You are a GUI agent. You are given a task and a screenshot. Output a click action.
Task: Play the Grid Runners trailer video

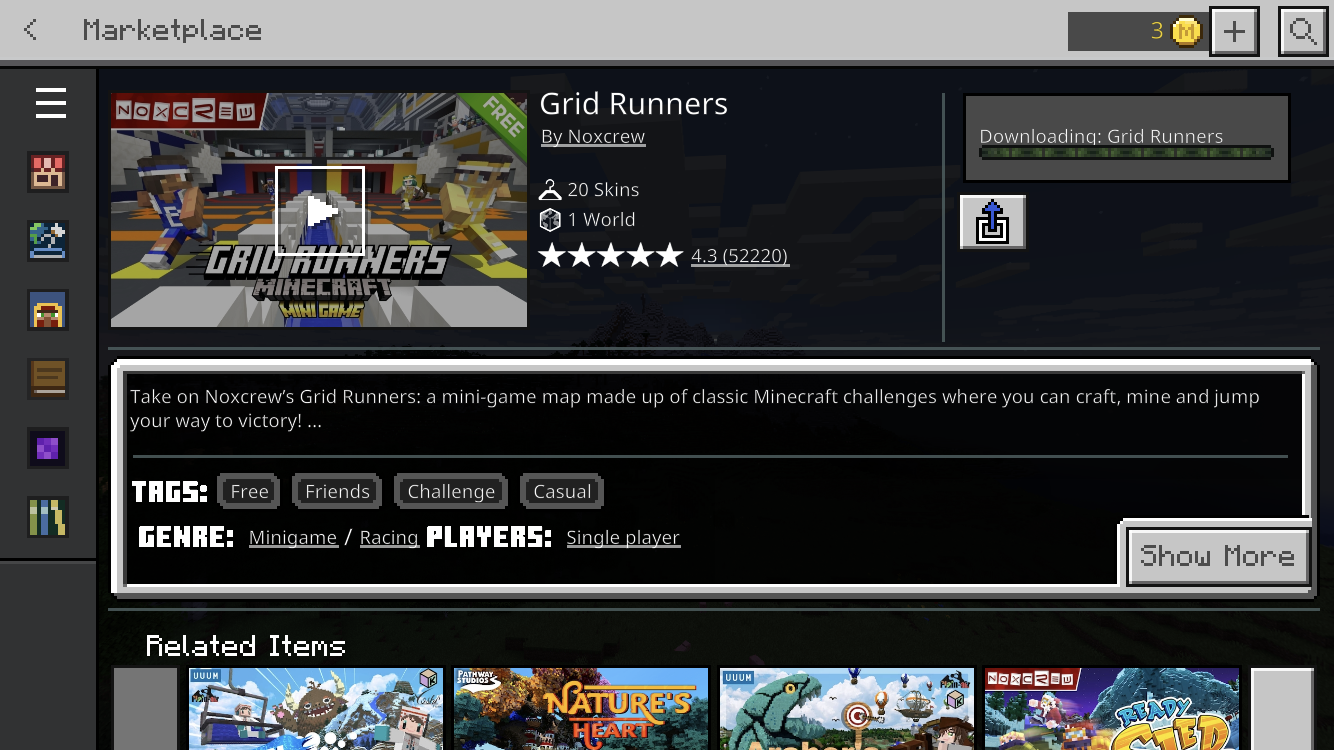point(320,211)
